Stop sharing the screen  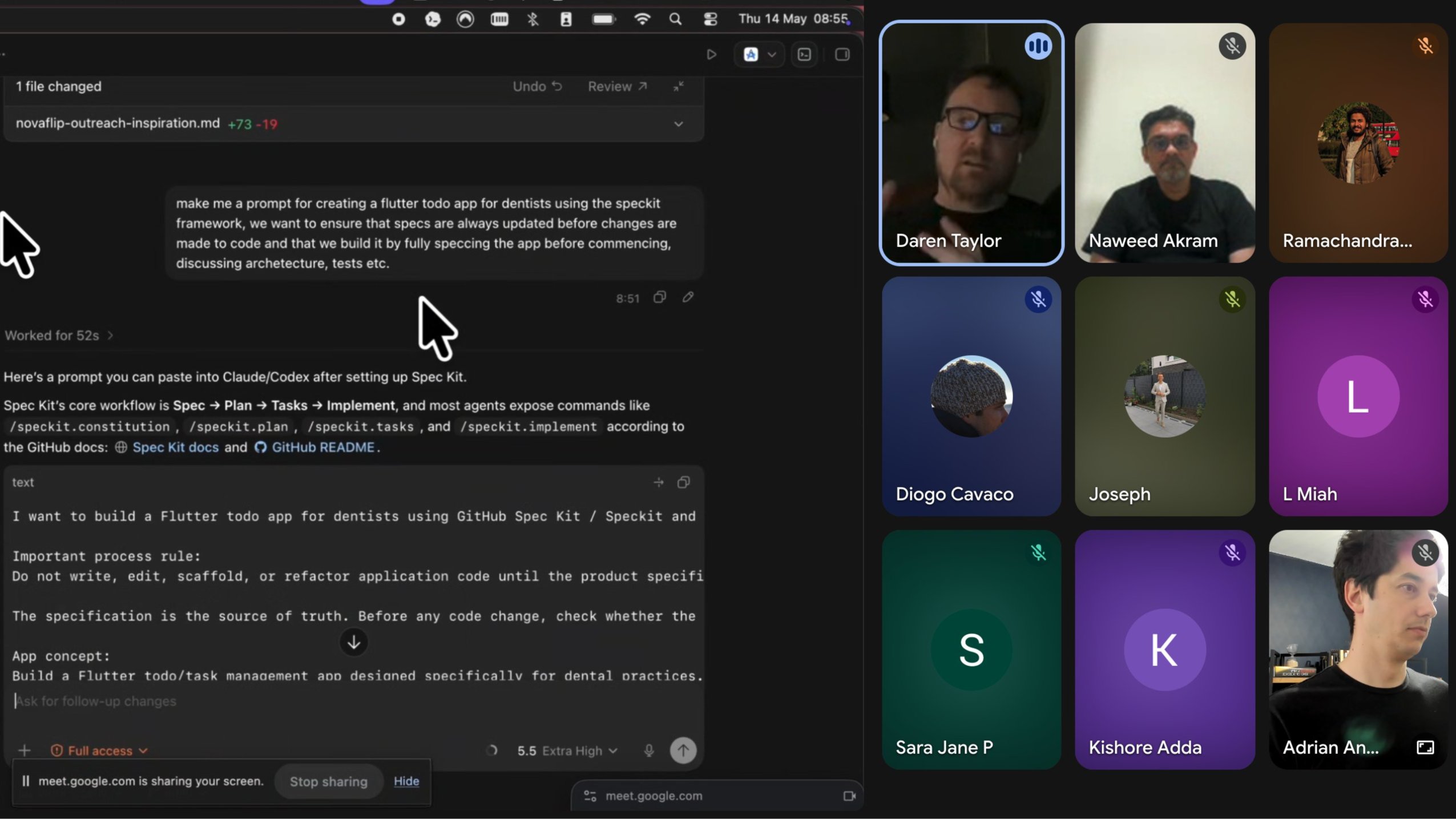point(328,781)
